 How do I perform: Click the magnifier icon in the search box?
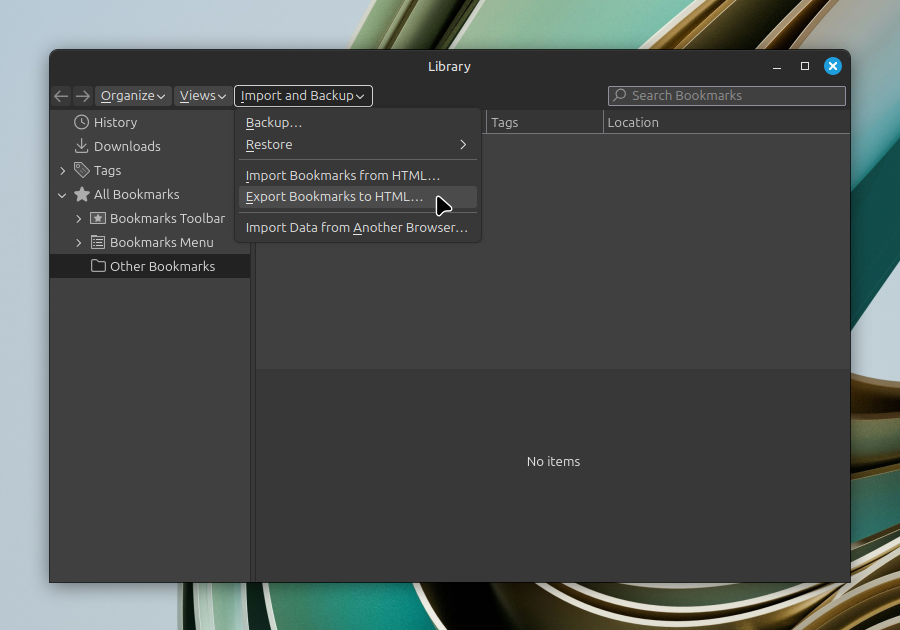pos(620,95)
